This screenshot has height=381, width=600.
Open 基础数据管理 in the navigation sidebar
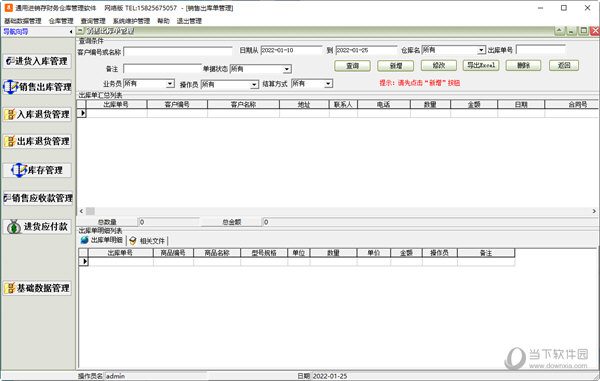(x=38, y=288)
